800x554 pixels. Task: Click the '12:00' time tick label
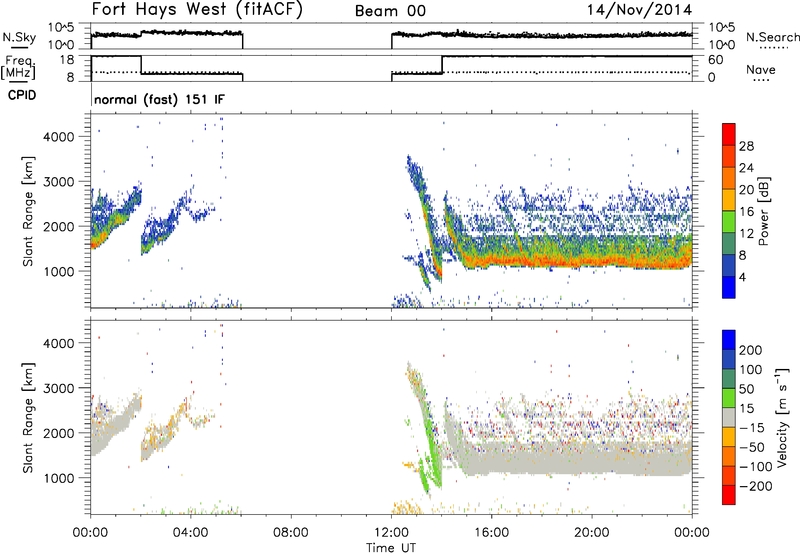(391, 533)
